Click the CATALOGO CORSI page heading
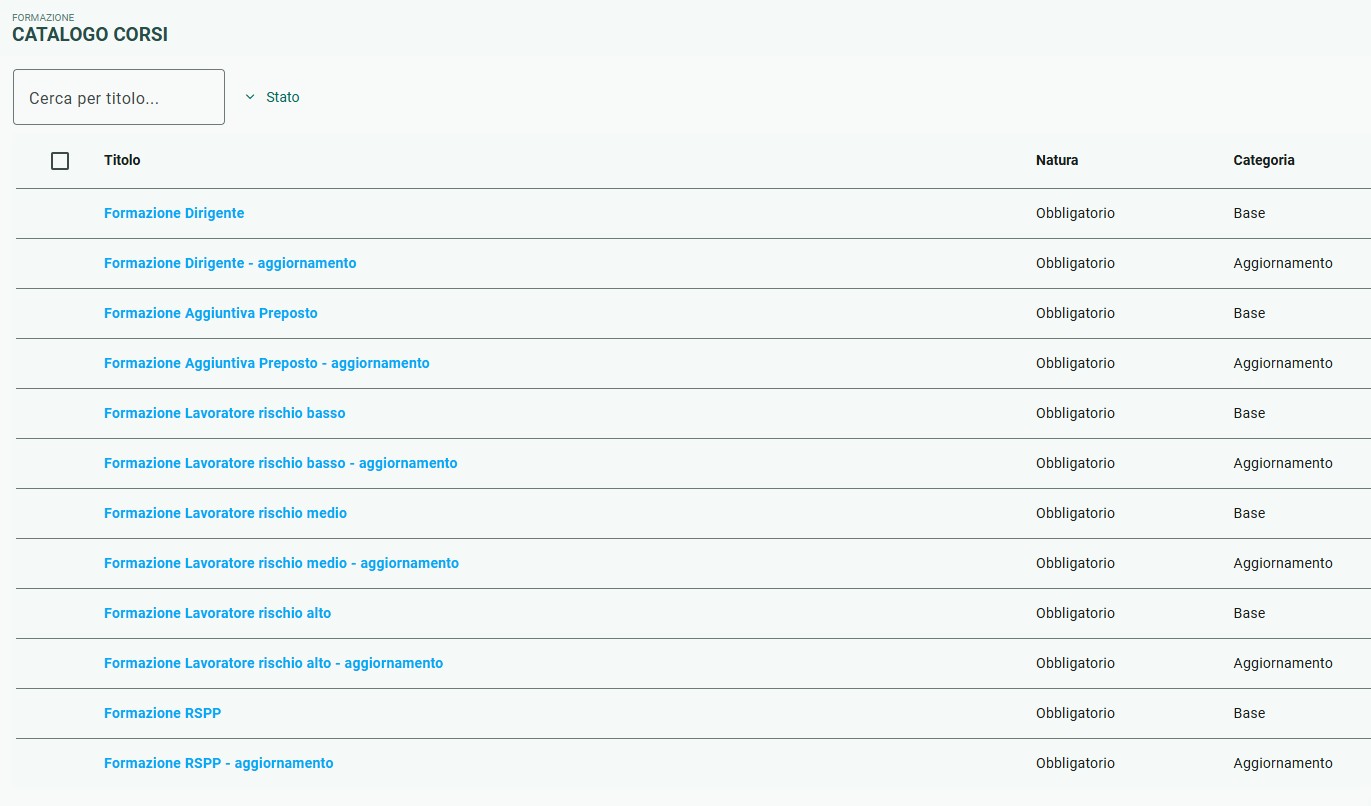1371x806 pixels. pos(90,35)
